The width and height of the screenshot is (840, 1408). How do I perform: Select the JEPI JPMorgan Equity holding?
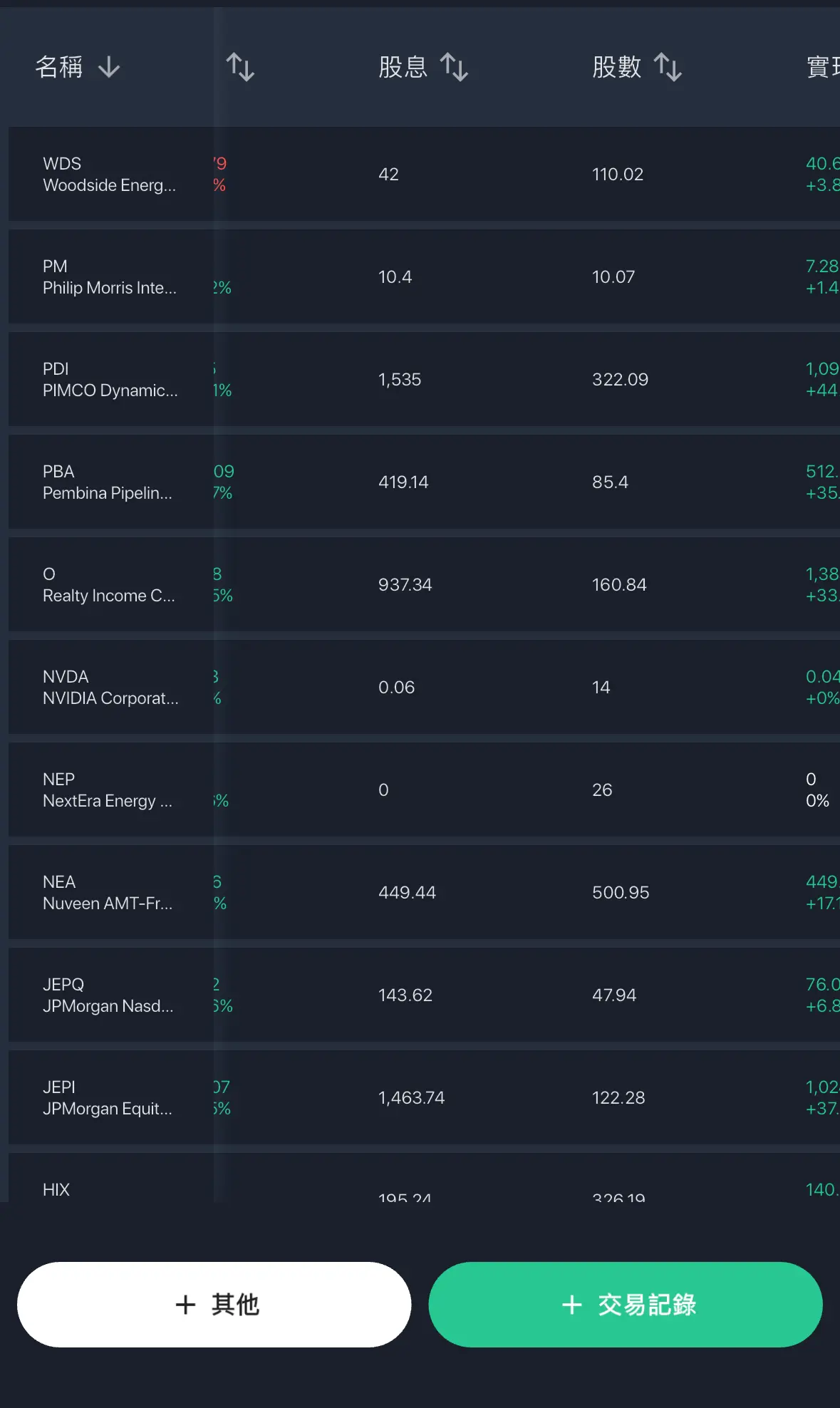424,1097
